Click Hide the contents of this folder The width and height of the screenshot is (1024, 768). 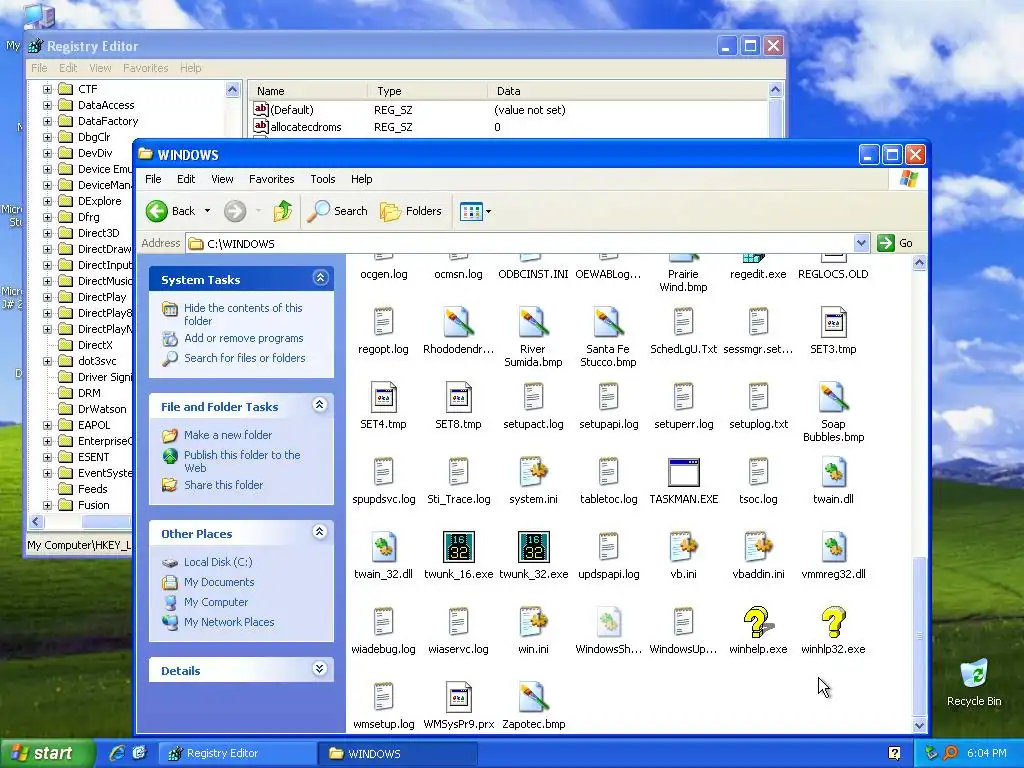click(243, 314)
